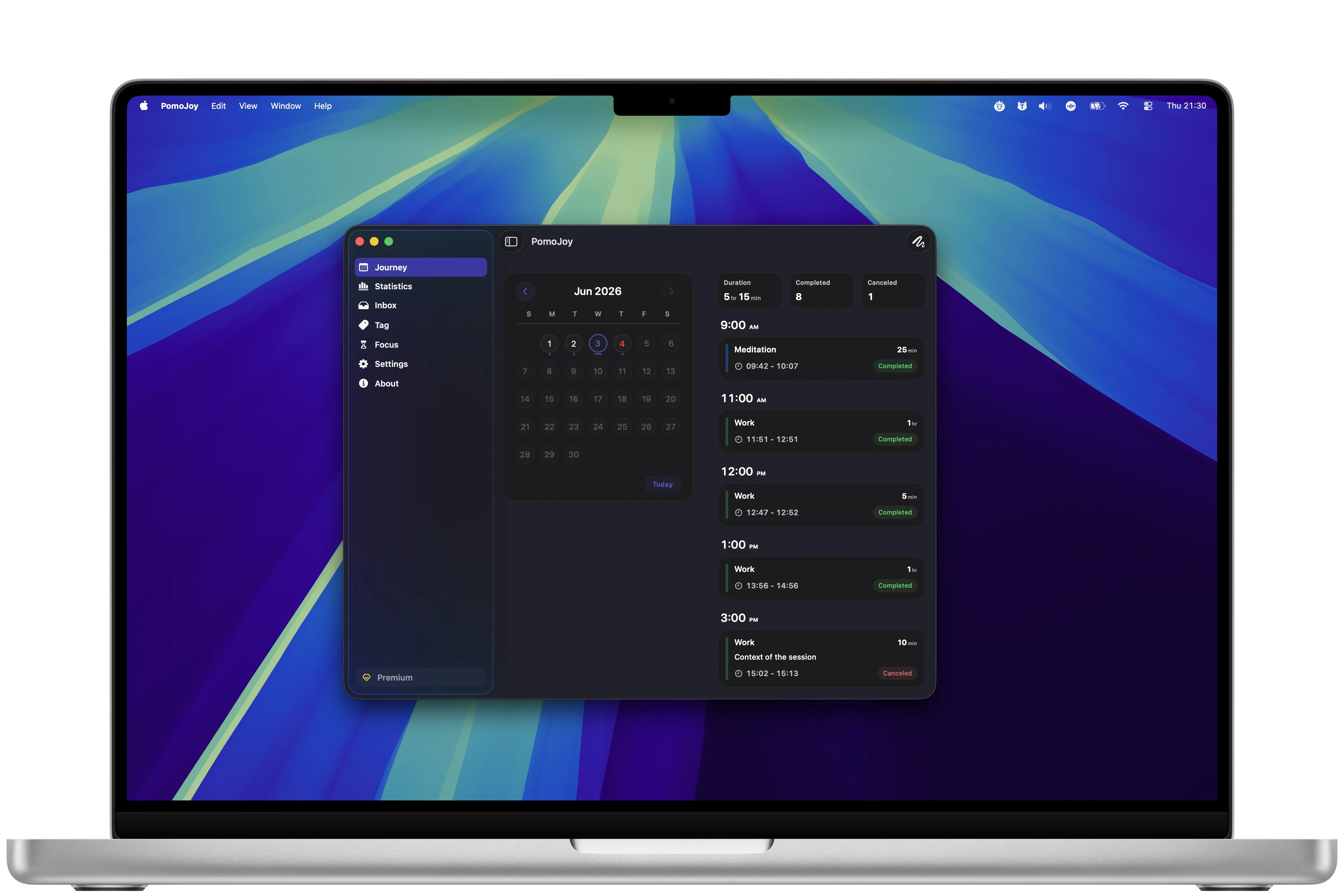1344x896 pixels.
Task: Select June 1 on the calendar
Action: pos(549,344)
